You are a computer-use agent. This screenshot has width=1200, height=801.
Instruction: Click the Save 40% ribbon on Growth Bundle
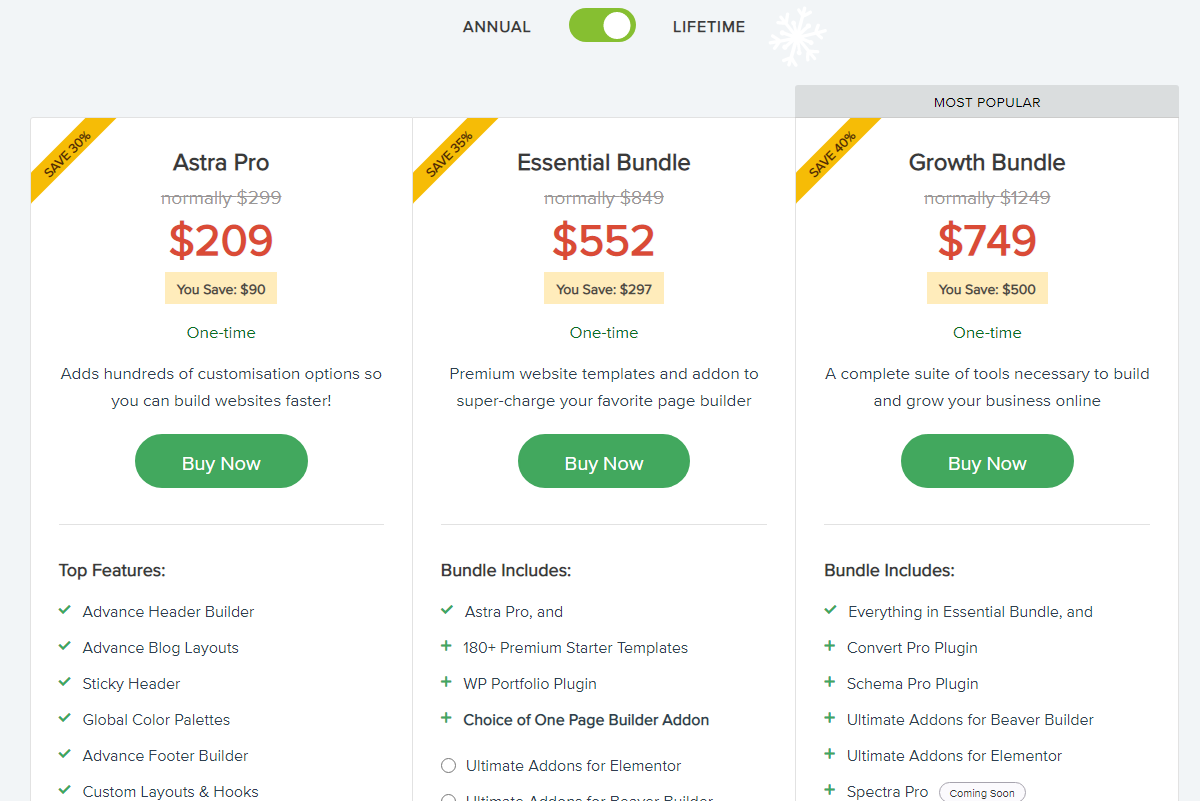click(833, 155)
